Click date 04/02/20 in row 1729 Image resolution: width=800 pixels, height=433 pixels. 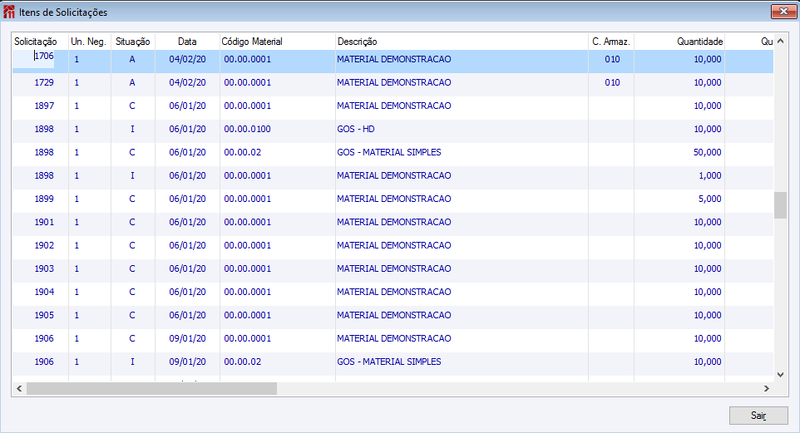(187, 83)
